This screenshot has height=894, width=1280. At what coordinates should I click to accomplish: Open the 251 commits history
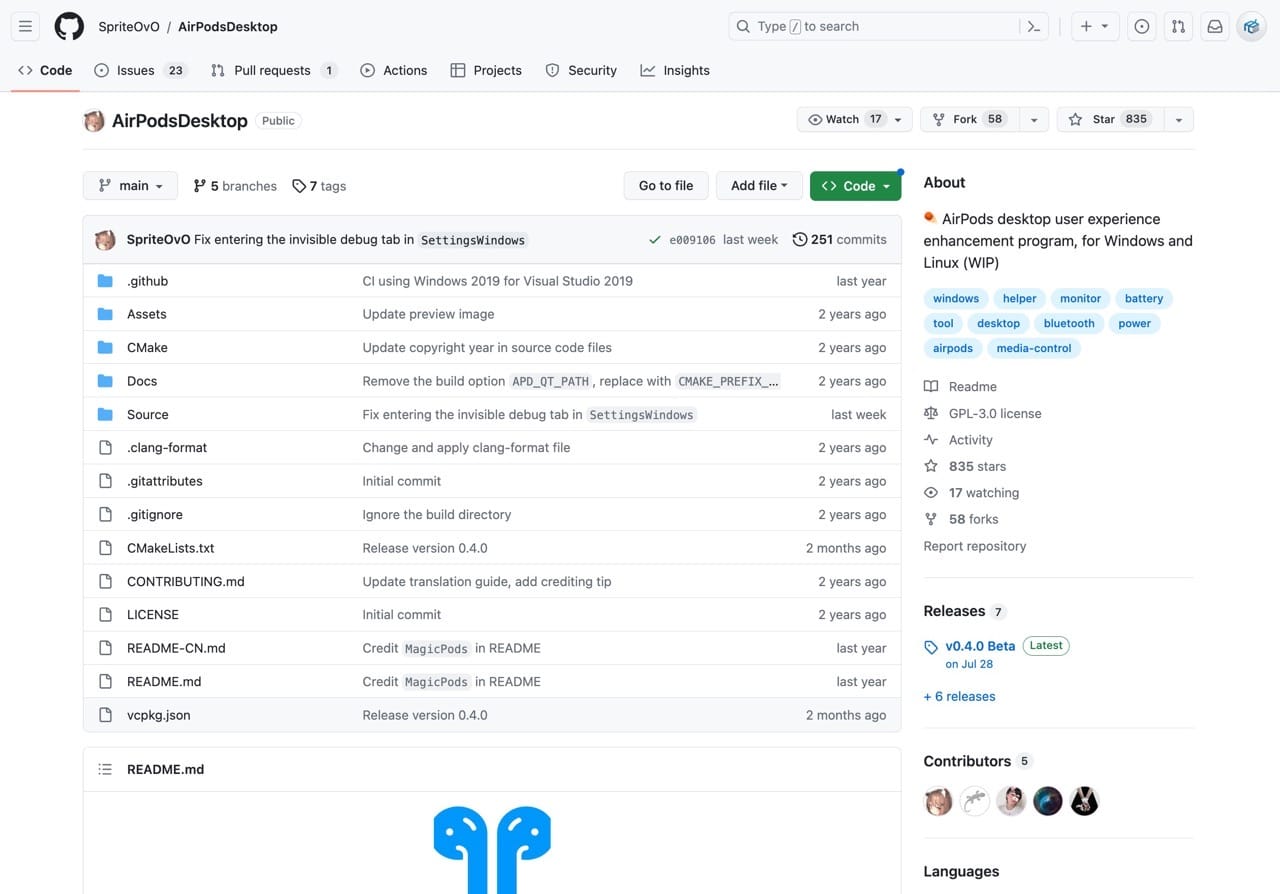click(x=839, y=240)
